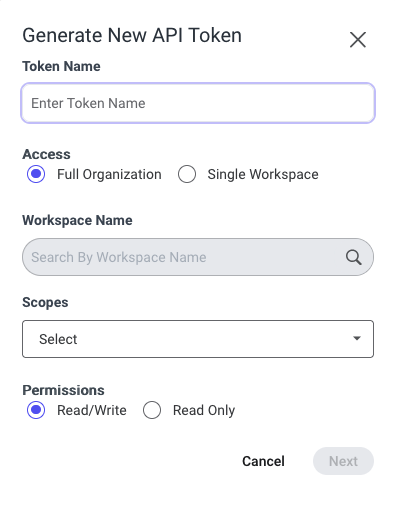Click the Next button
Screen dimensions: 395x509
(343, 461)
